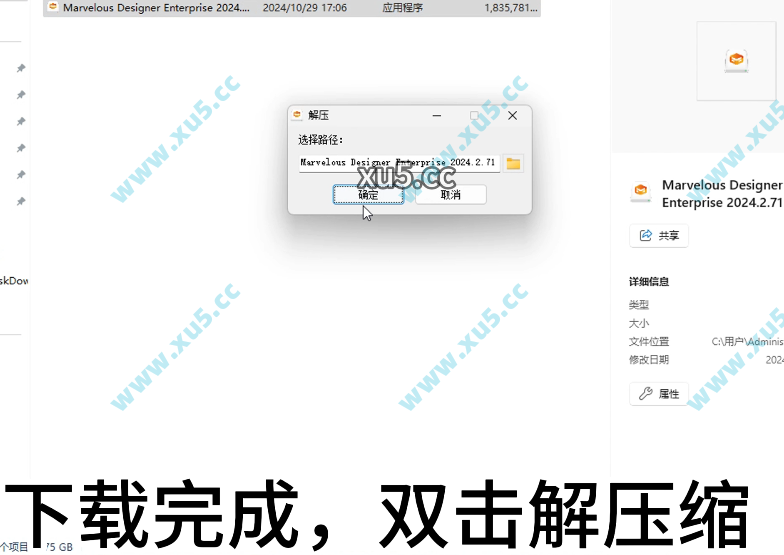Click the Marvelous Designer file icon in the list
This screenshot has height=555, width=784.
[53, 7]
